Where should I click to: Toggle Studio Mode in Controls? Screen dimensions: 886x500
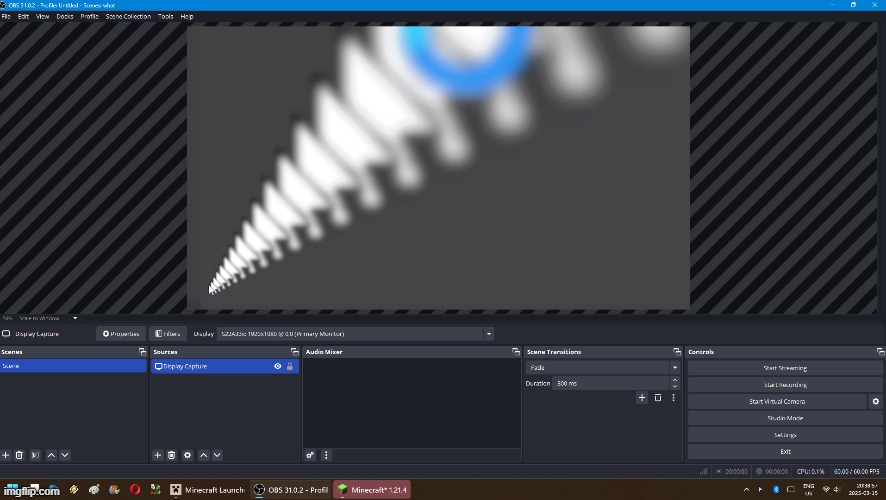click(785, 418)
